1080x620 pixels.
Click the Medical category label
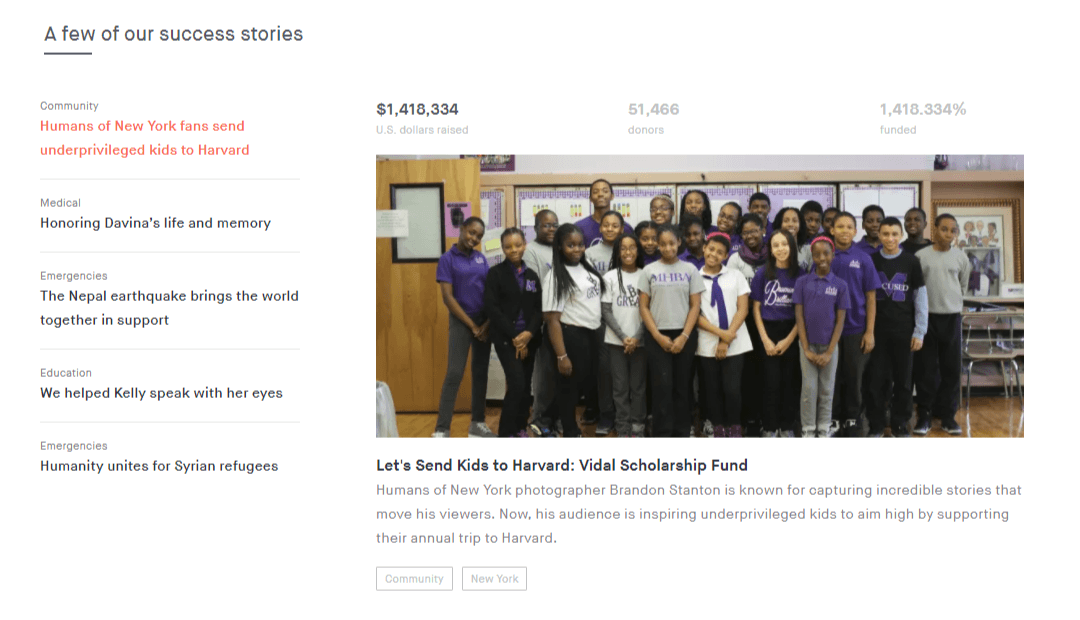tap(61, 203)
